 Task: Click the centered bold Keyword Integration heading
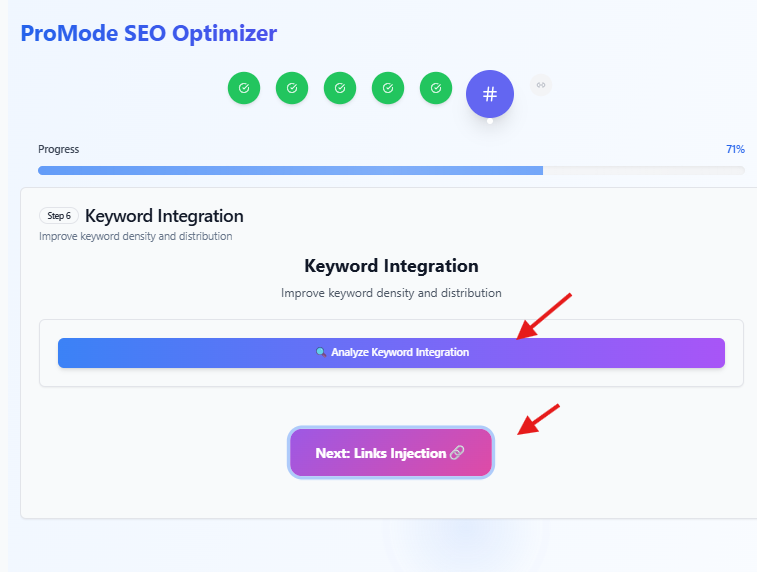tap(391, 266)
